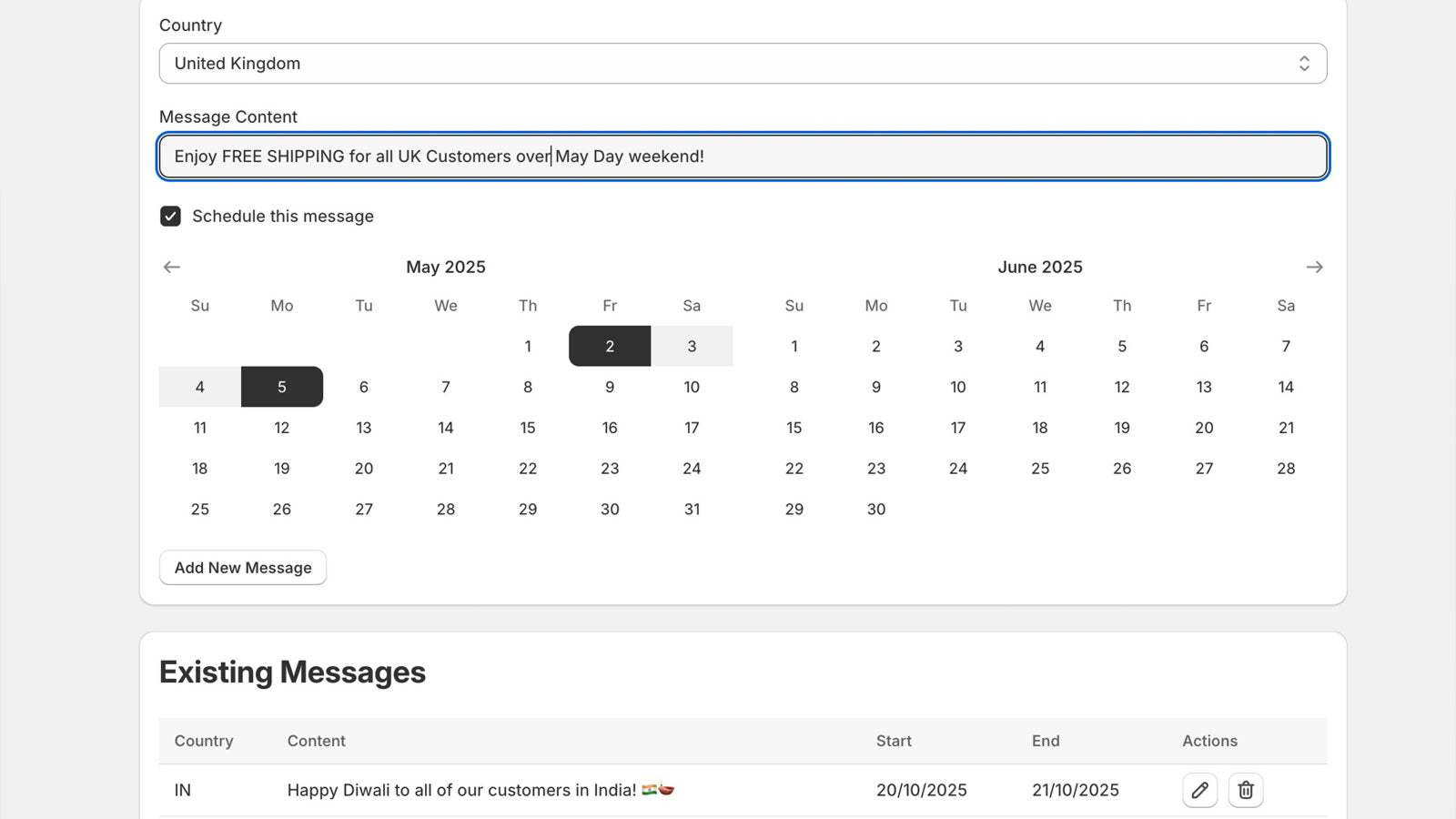The image size is (1456, 819).
Task: Go to next month with right arrow
Action: tap(1314, 267)
